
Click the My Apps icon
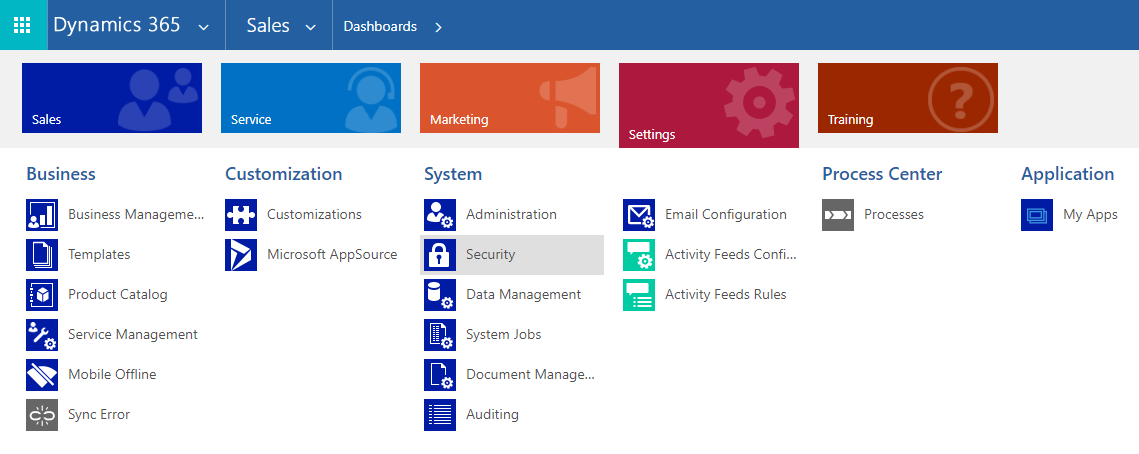1037,215
